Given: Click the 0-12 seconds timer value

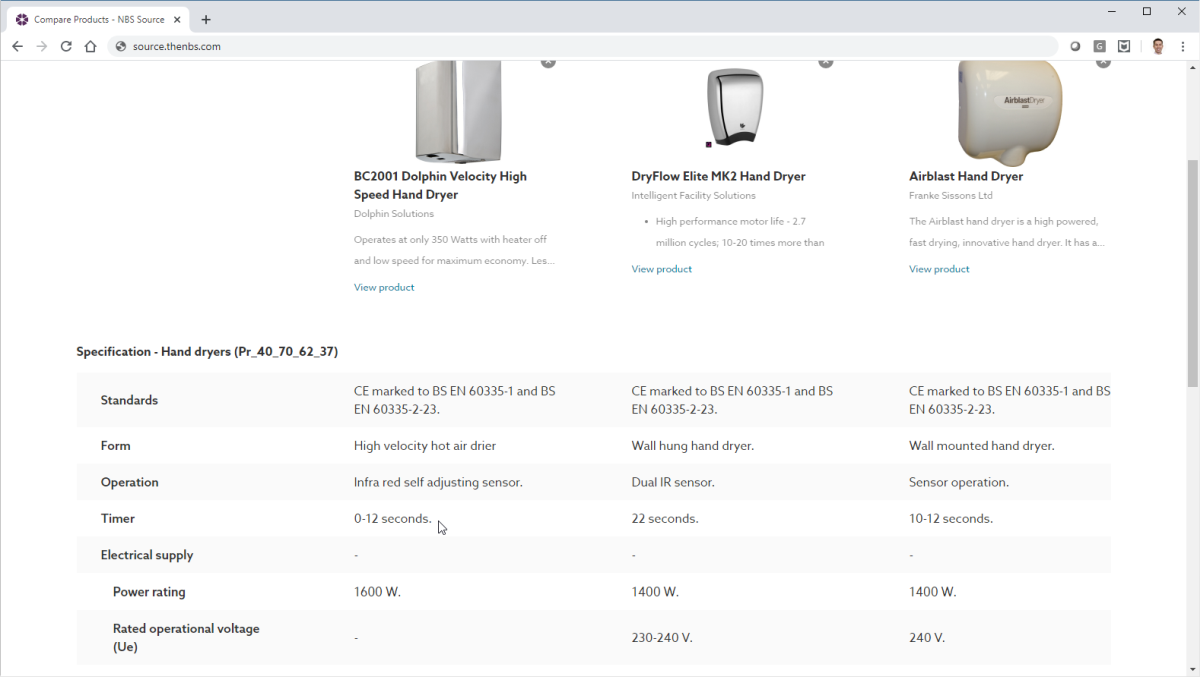Looking at the screenshot, I should [393, 519].
